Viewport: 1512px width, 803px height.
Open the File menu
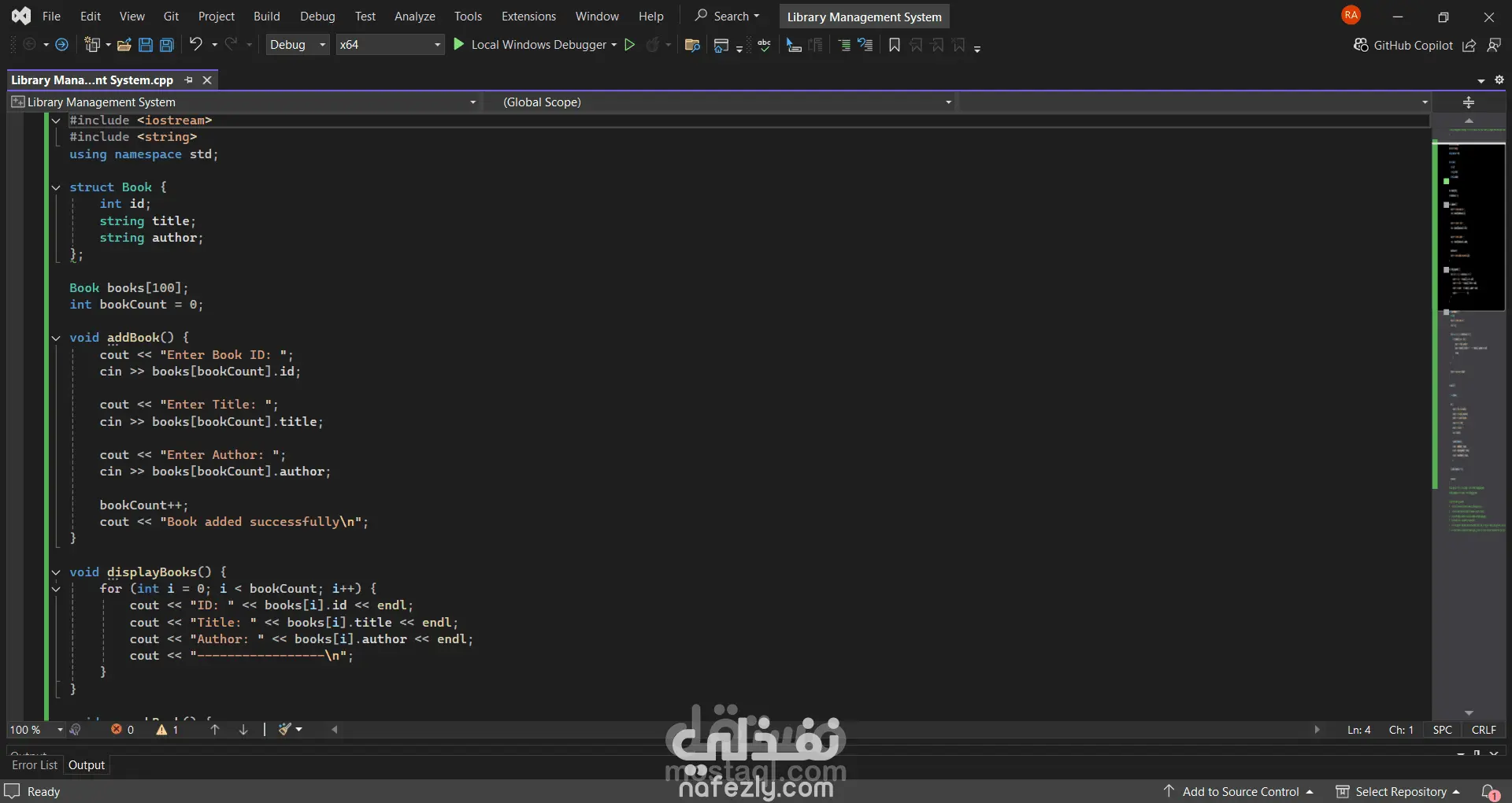pyautogui.click(x=51, y=17)
